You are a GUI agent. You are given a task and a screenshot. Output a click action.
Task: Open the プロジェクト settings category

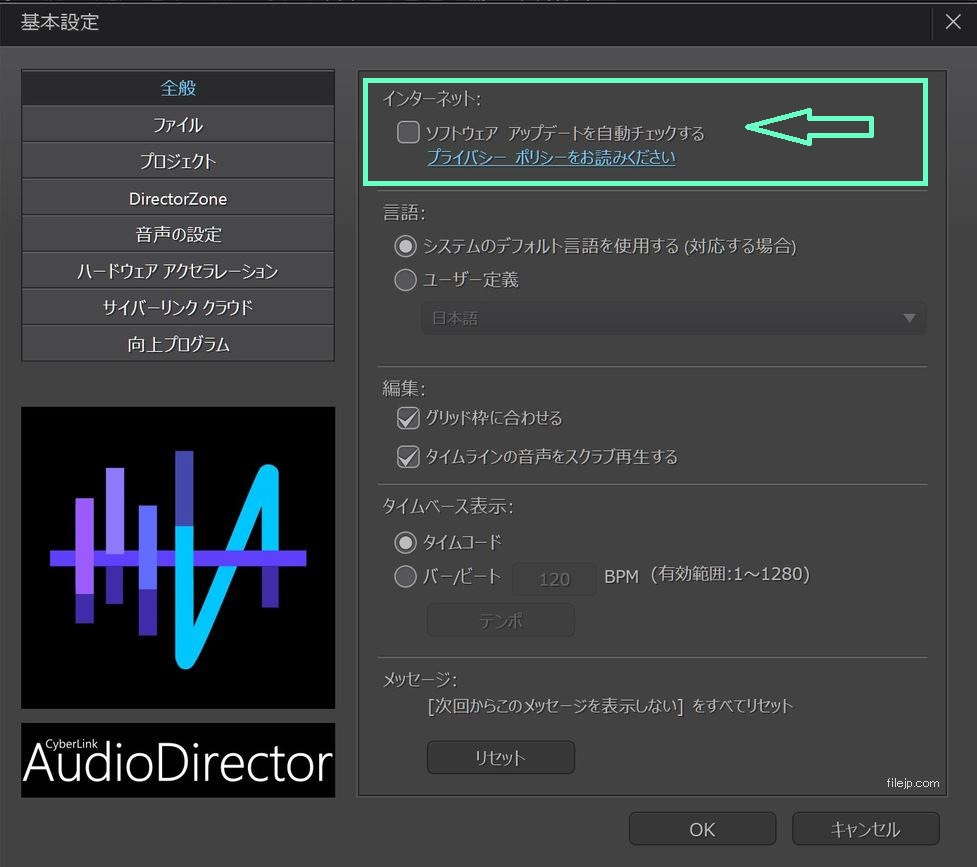pyautogui.click(x=178, y=161)
